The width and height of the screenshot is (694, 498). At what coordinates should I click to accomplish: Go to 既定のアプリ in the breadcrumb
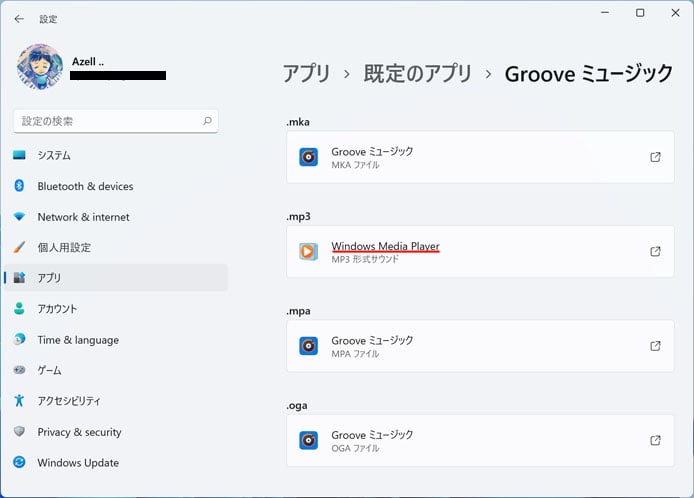point(418,73)
